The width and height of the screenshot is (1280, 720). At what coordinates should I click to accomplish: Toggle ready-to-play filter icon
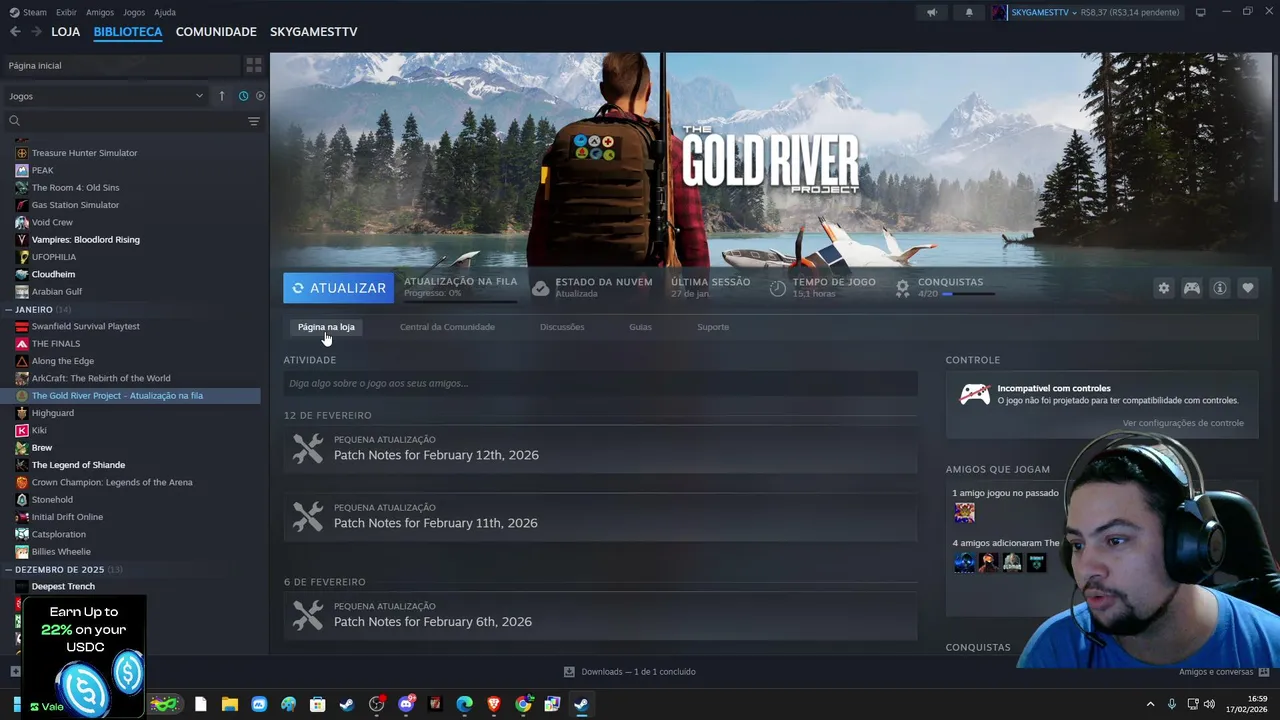(260, 96)
